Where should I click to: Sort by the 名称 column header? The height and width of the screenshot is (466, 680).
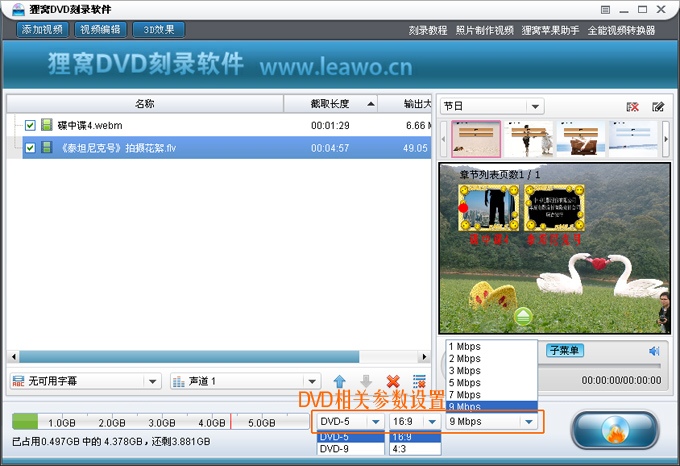[x=145, y=104]
